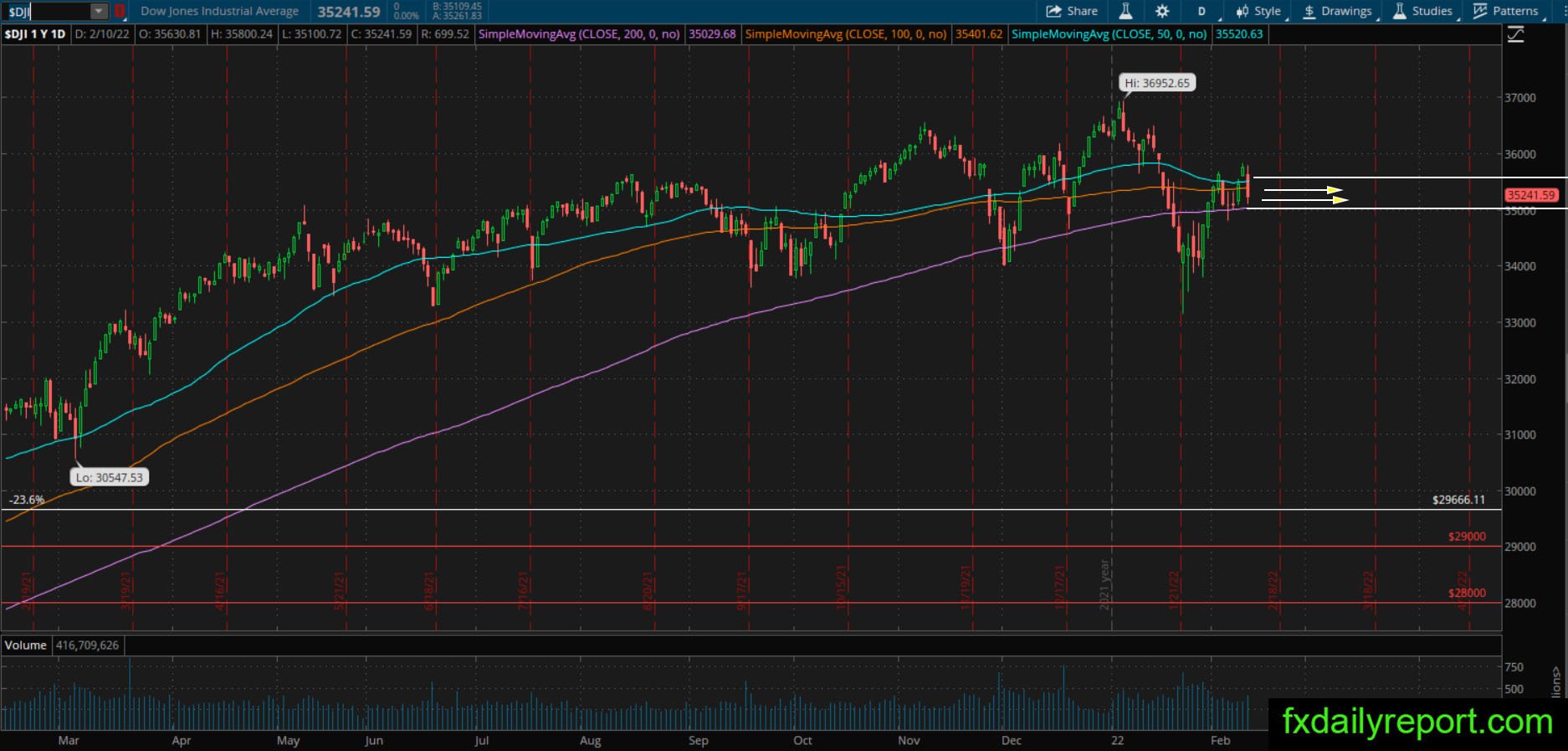Click the 37000 price axis label
This screenshot has height=751, width=1568.
coord(1520,98)
